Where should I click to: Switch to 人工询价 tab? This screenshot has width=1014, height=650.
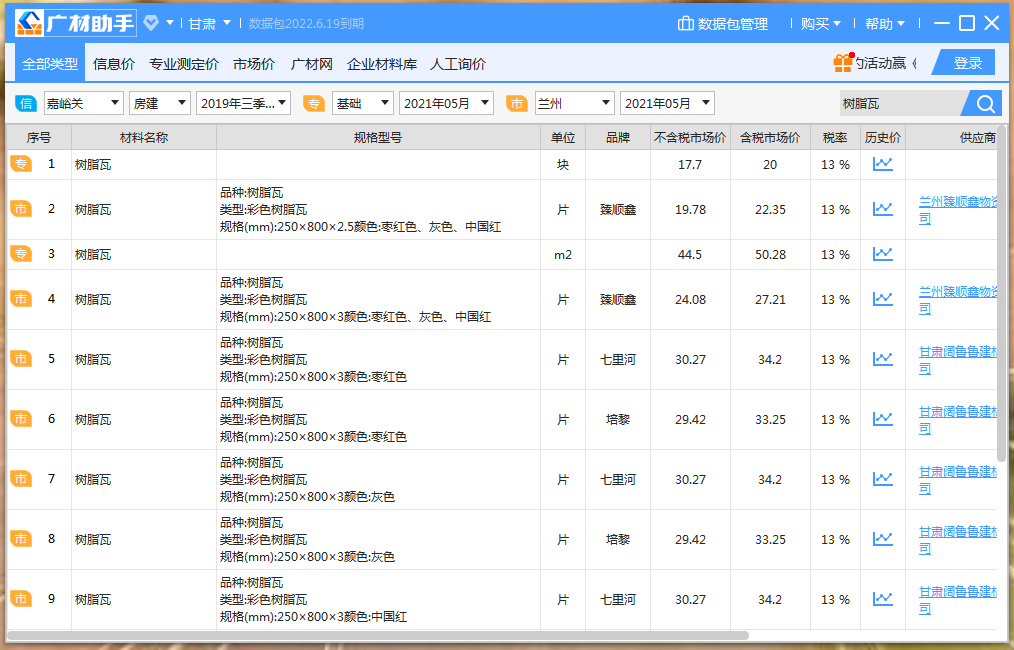pyautogui.click(x=458, y=64)
